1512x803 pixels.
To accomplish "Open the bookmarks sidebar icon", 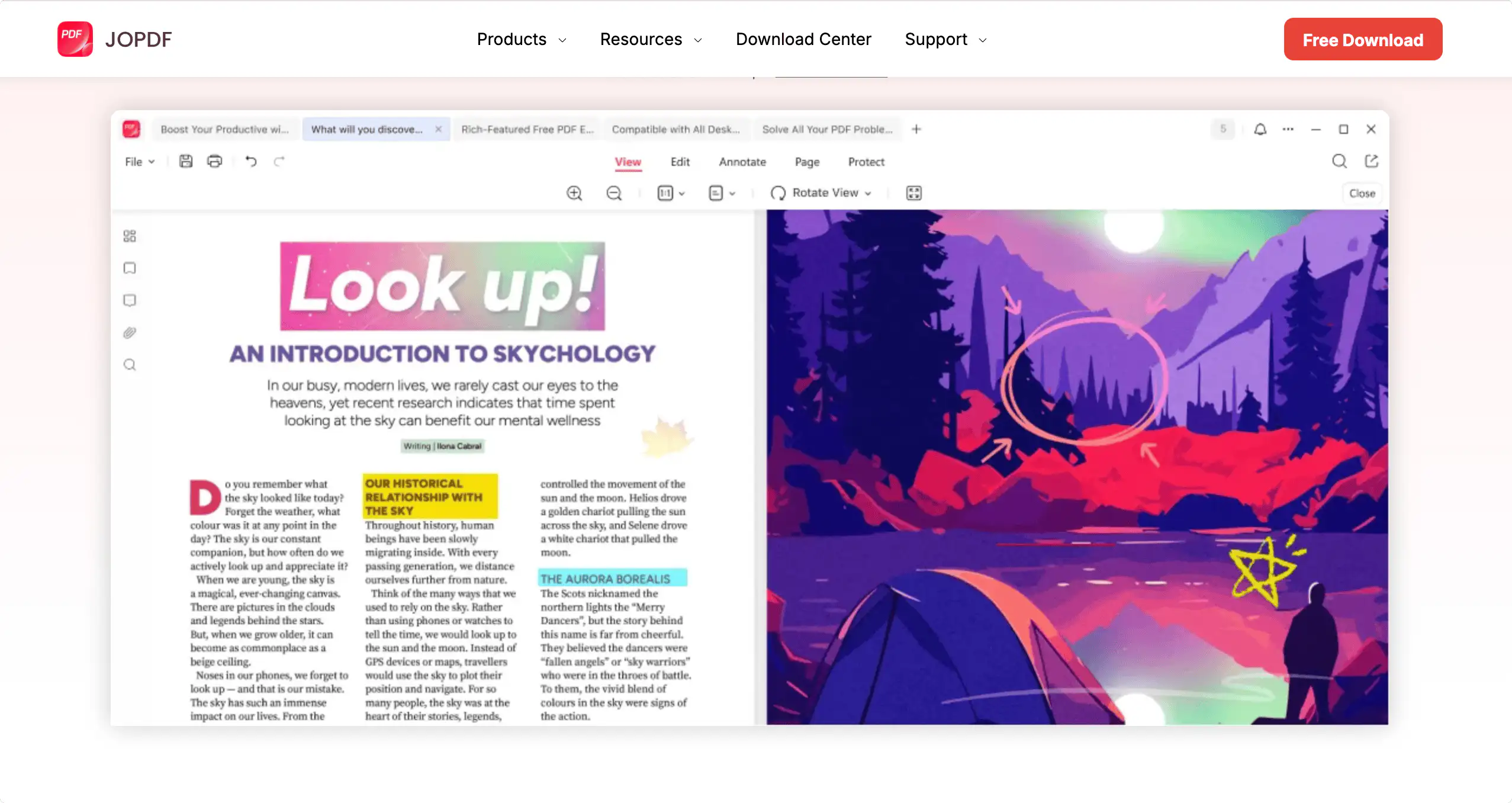I will [130, 268].
